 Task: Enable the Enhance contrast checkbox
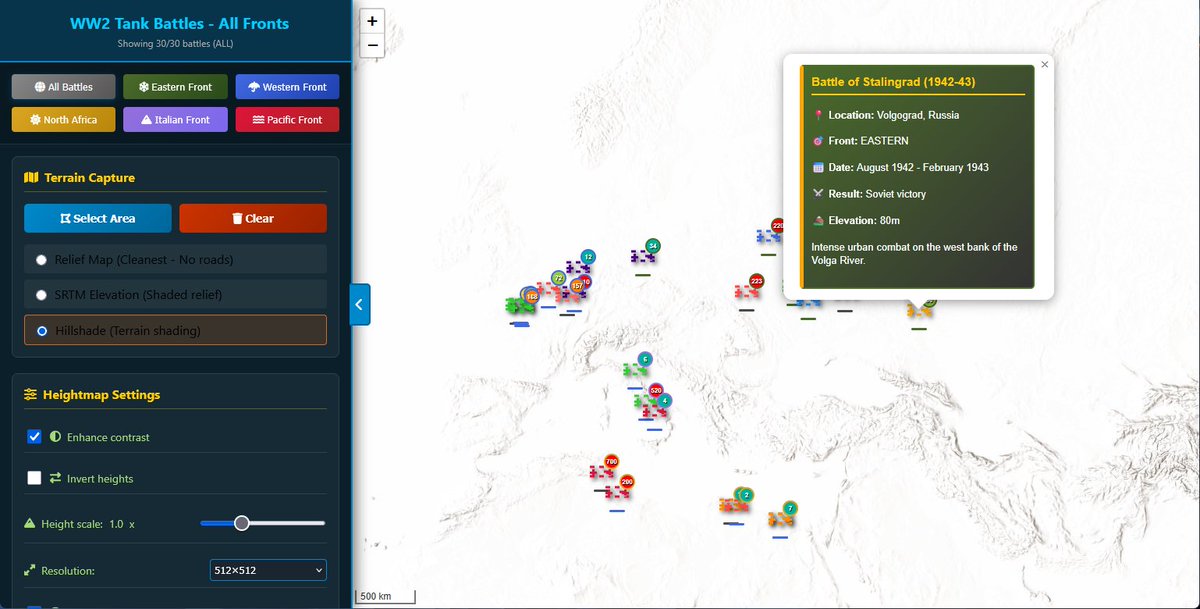(x=35, y=437)
